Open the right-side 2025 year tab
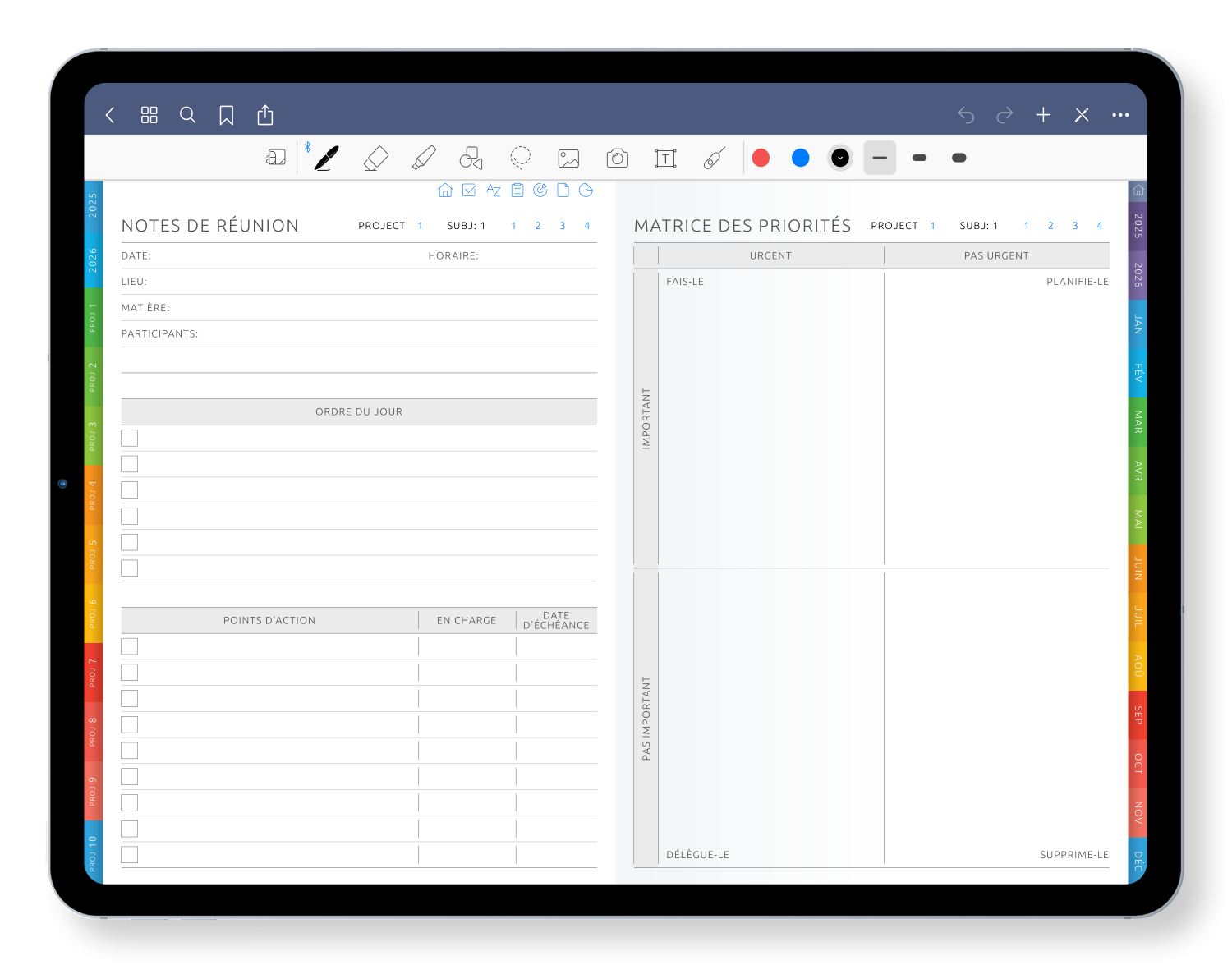 tap(1138, 226)
